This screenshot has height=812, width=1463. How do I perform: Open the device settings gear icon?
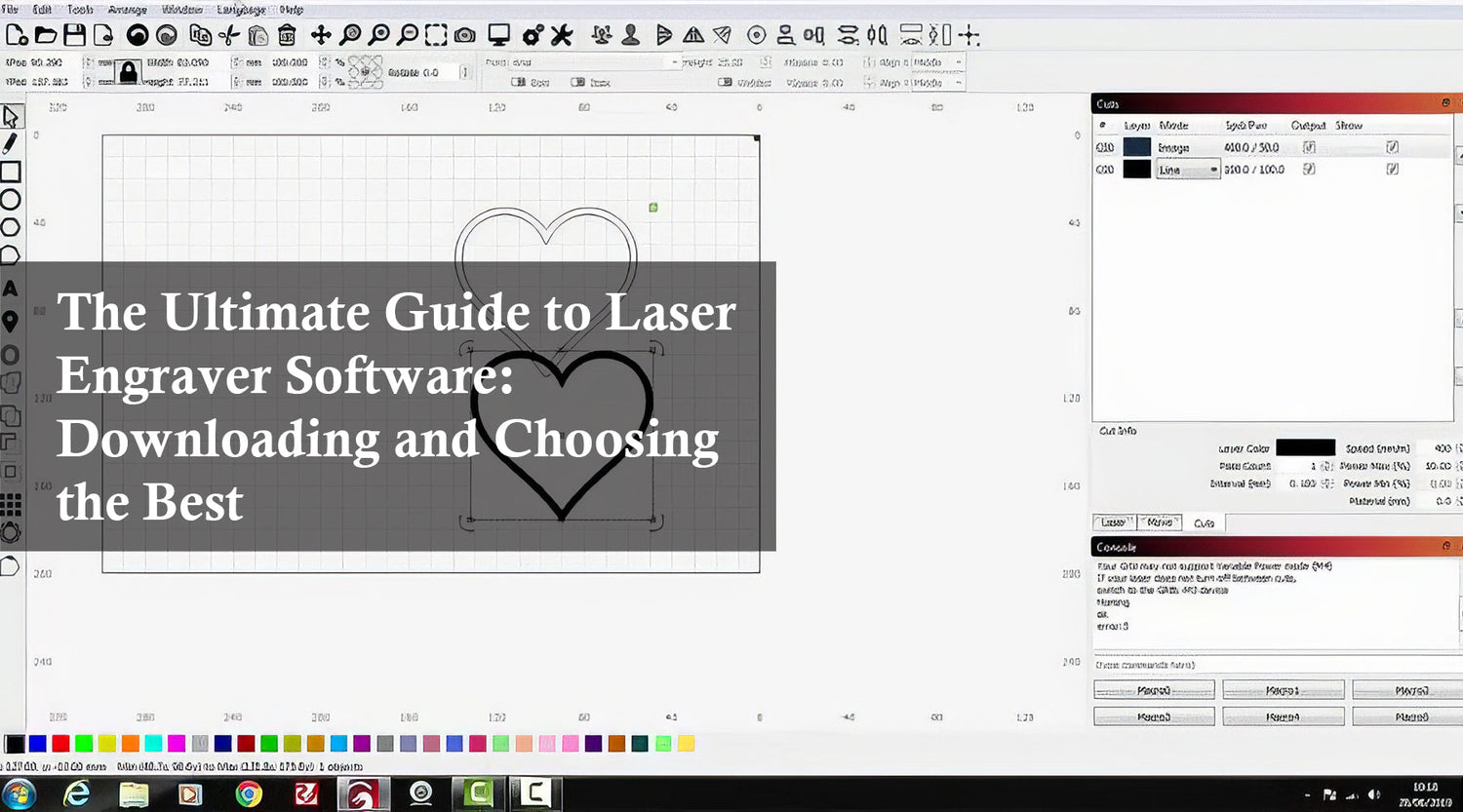(532, 34)
